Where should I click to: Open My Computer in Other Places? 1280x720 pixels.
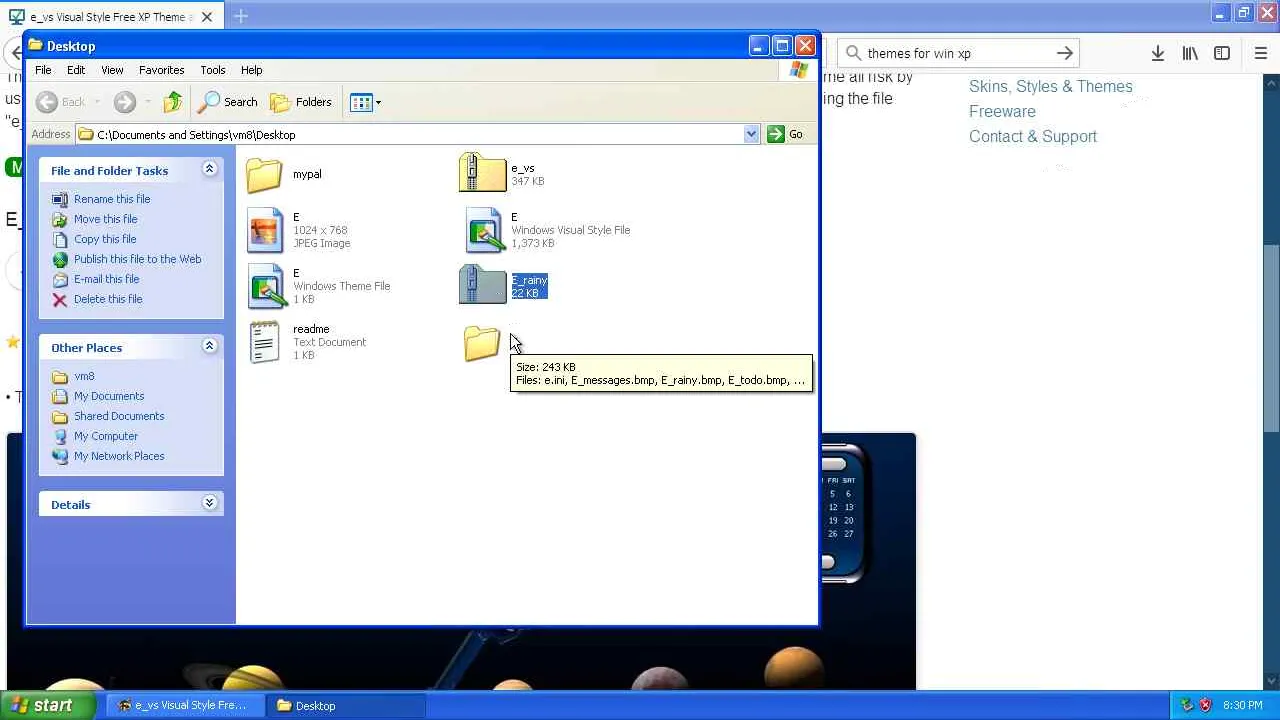[106, 436]
